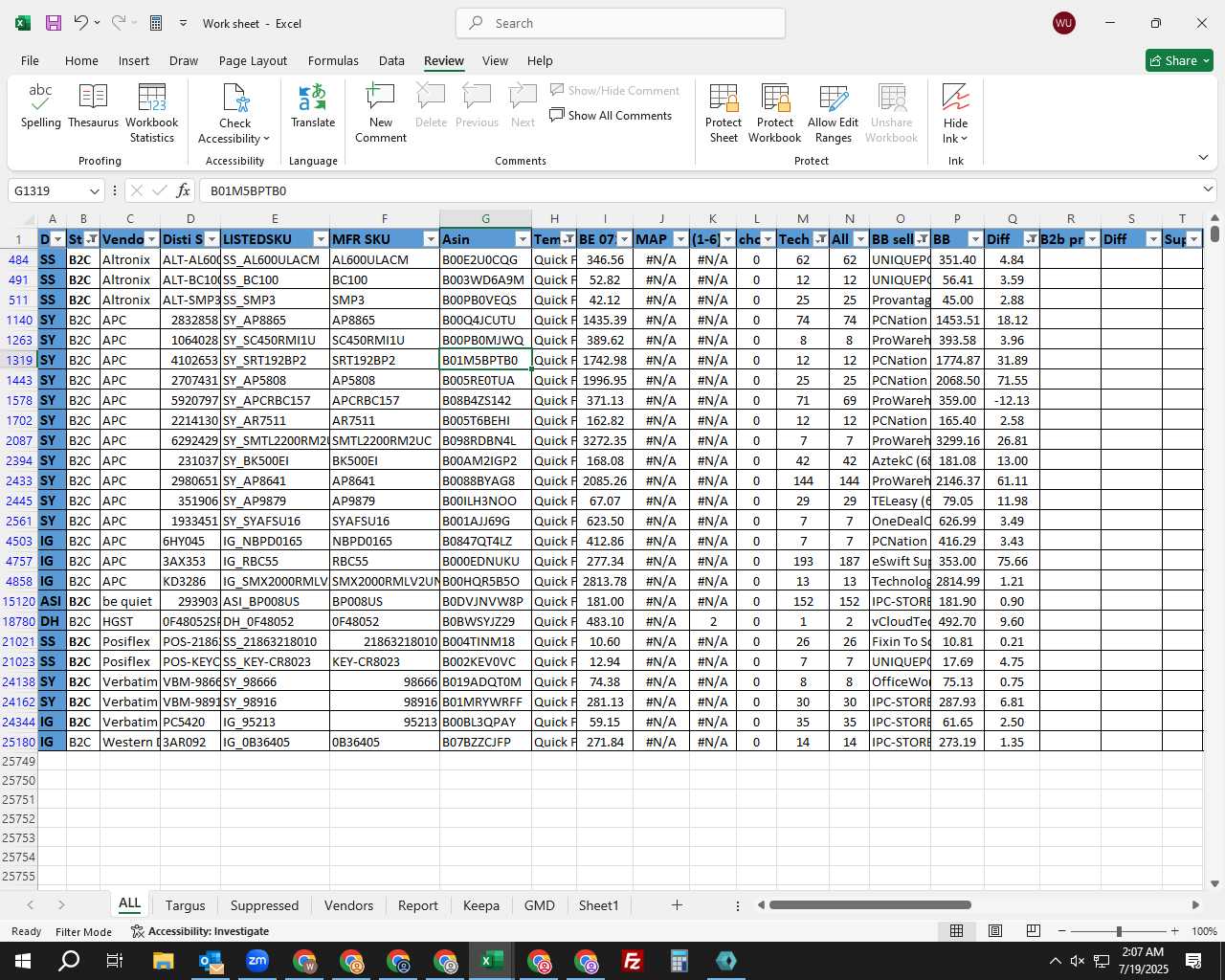Open the MAP column filter dropdown
This screenshot has width=1225, height=980.
click(680, 239)
